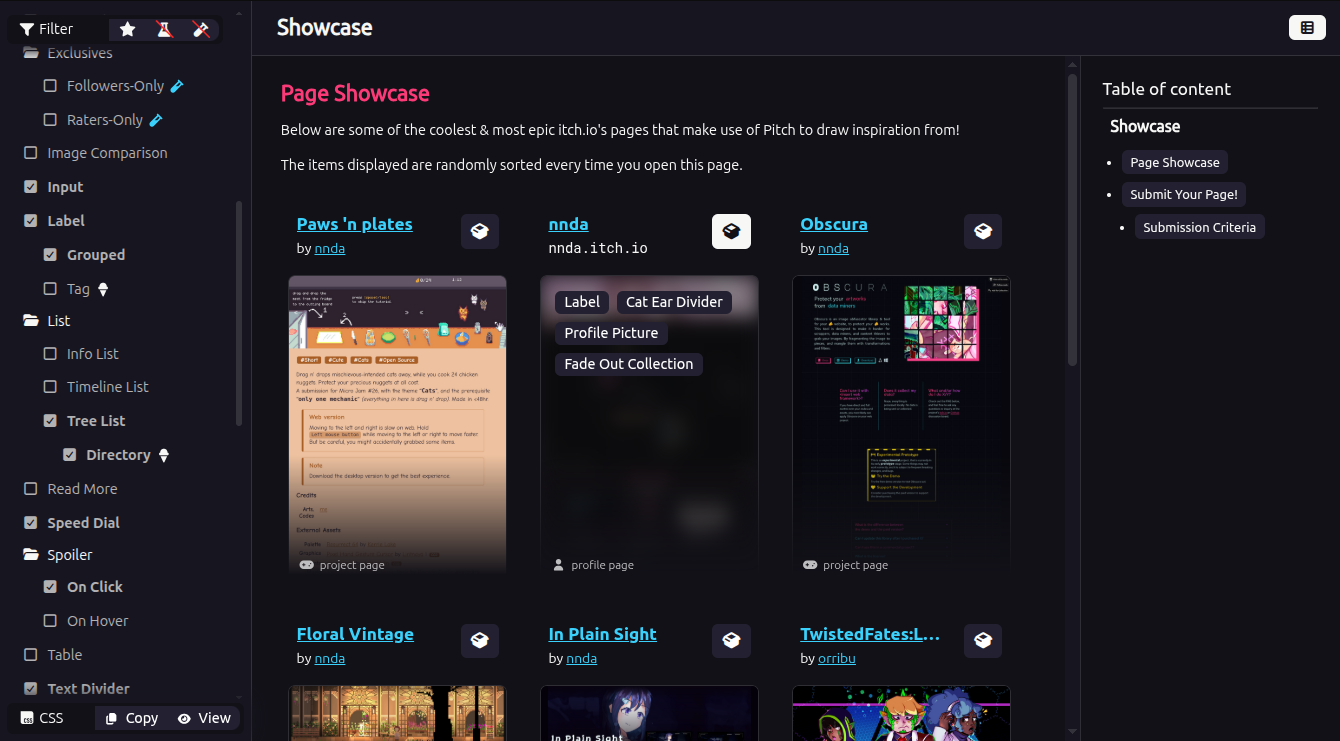Click the table of content toggle icon

point(1307,28)
